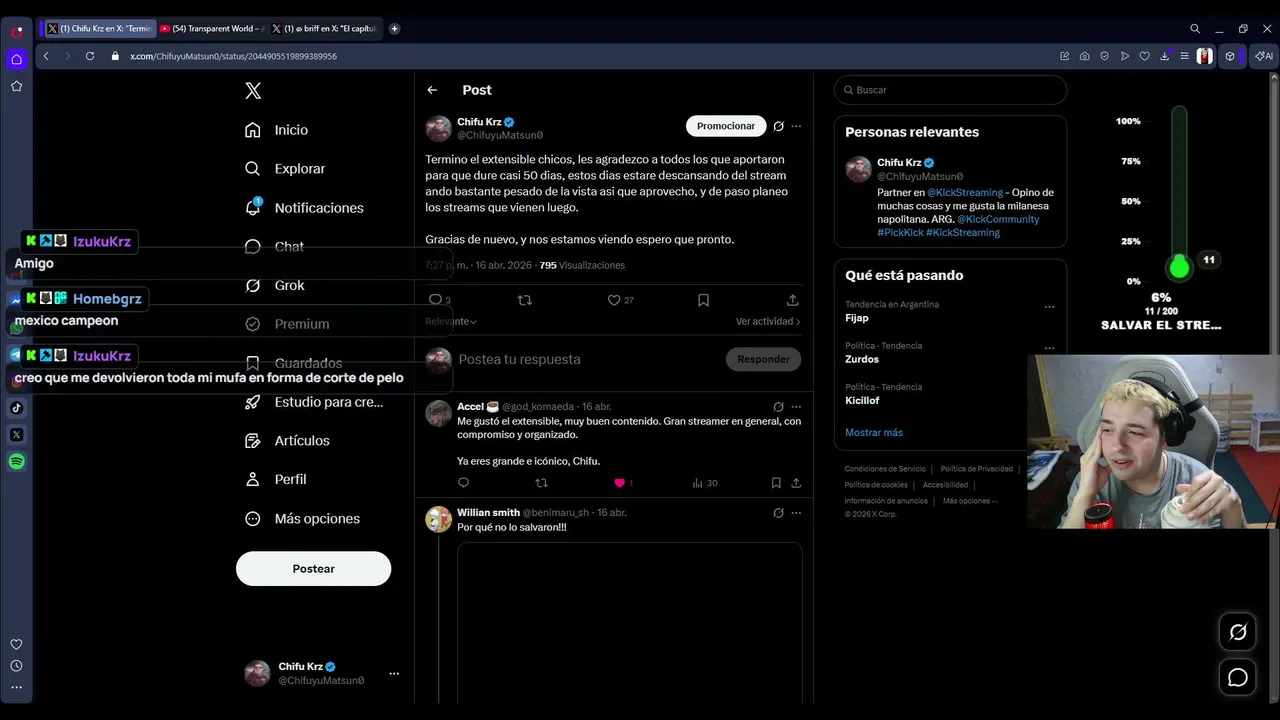Click the Grok icon on main post
Viewport: 1280px width, 720px height.
[778, 126]
